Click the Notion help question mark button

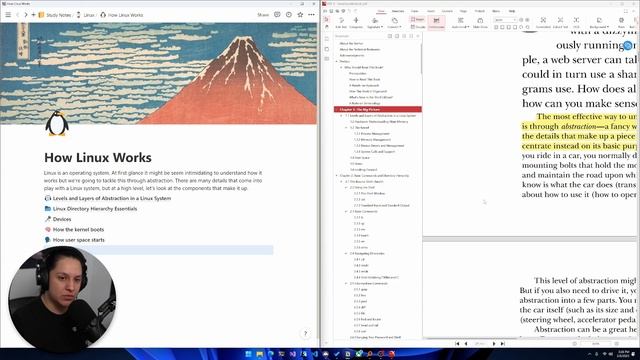[305, 333]
